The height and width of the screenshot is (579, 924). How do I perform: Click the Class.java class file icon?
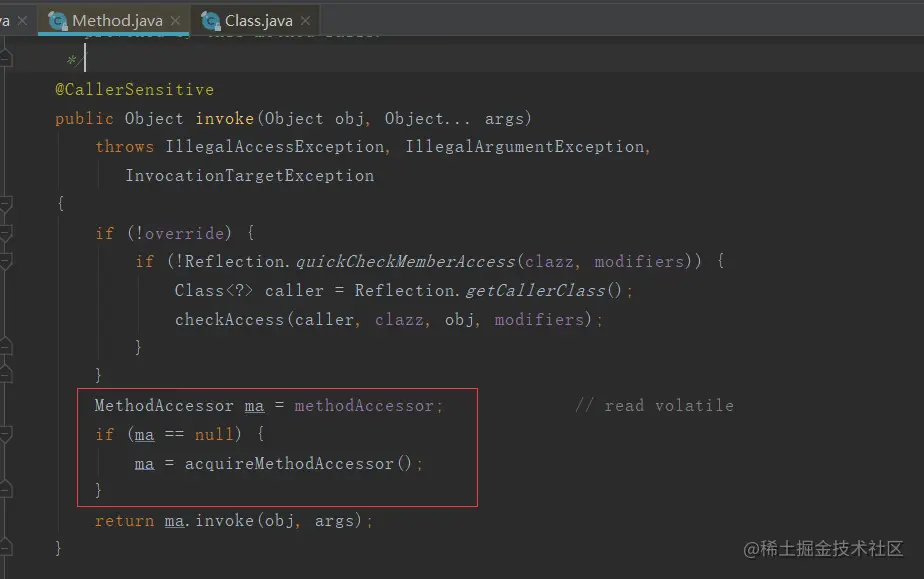210,21
